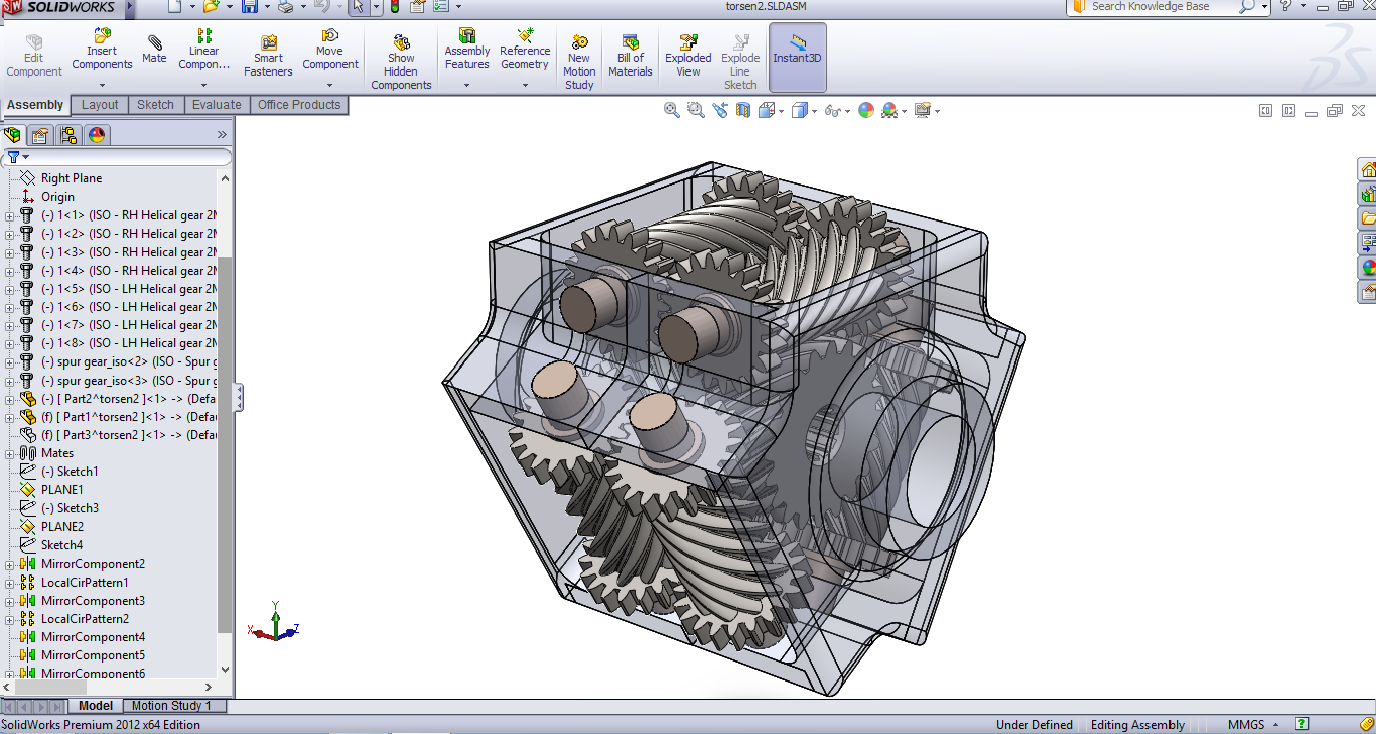The height and width of the screenshot is (734, 1376).
Task: Click the Print icon
Action: [286, 7]
